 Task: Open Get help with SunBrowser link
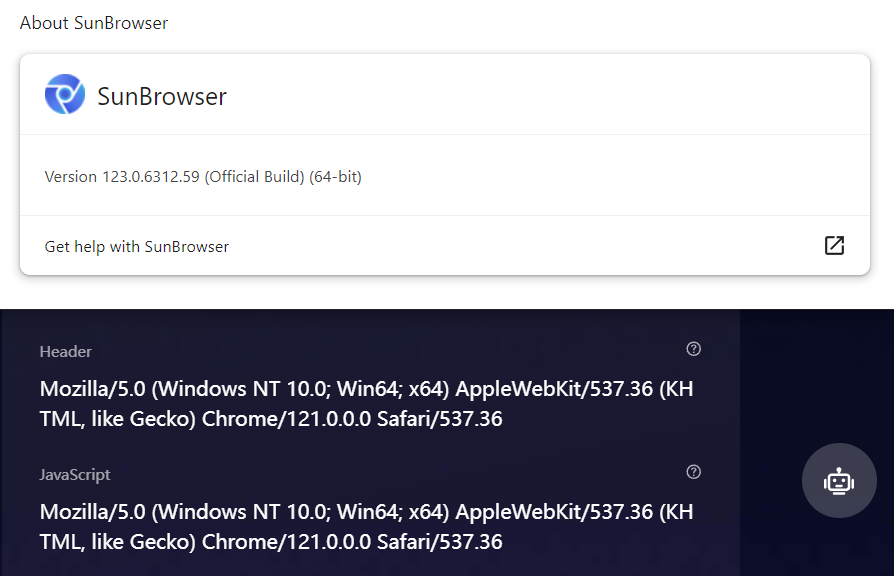coord(136,246)
